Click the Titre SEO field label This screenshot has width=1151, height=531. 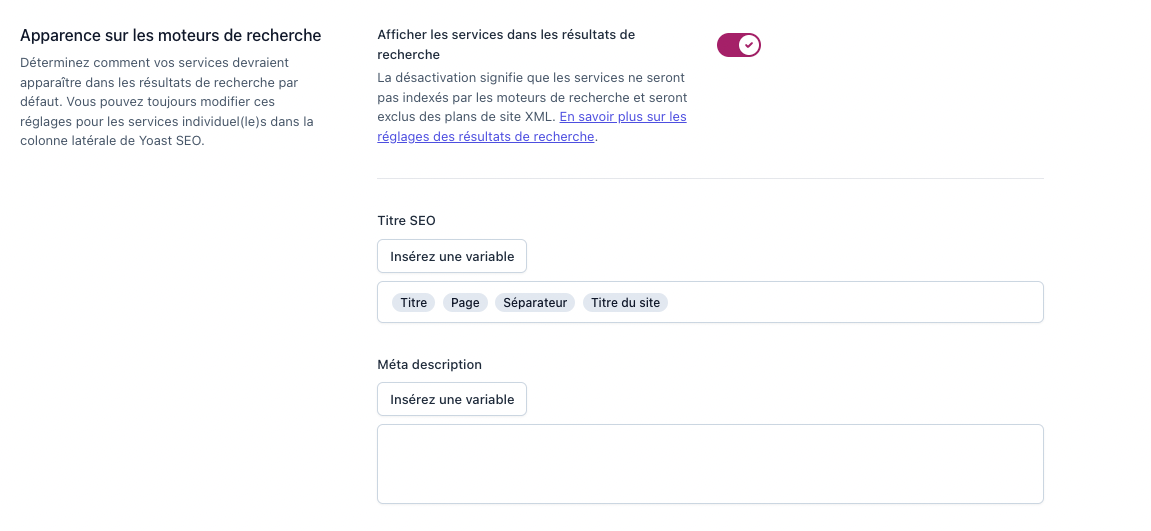click(406, 220)
